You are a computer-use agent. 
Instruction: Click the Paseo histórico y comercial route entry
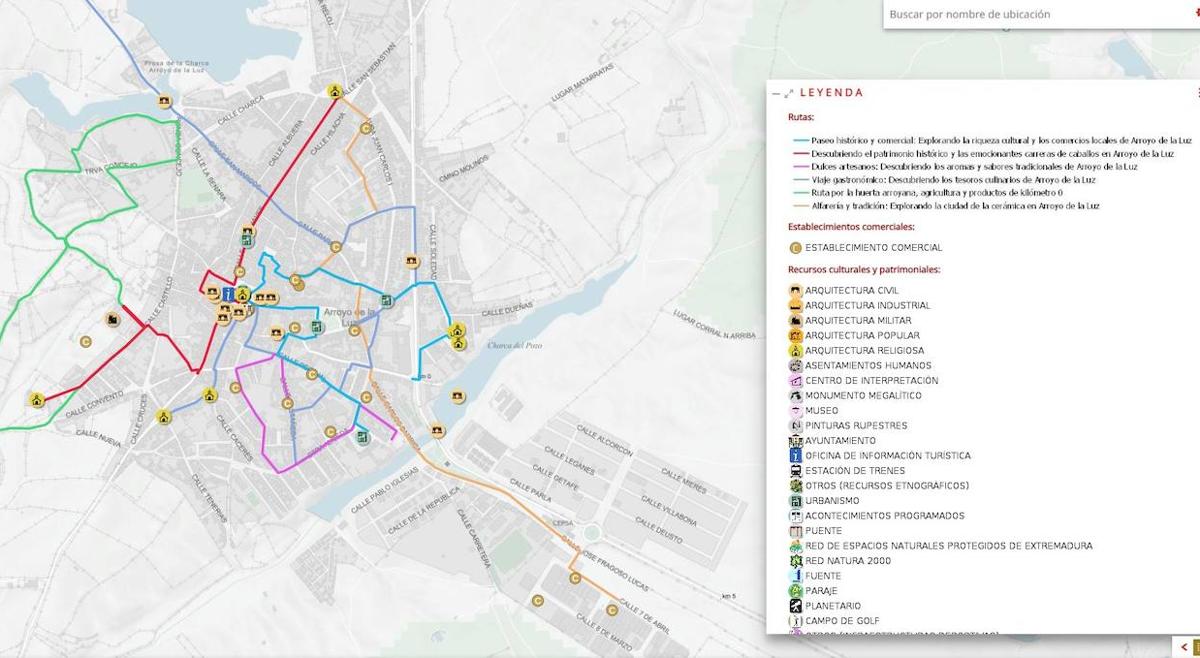tap(990, 141)
